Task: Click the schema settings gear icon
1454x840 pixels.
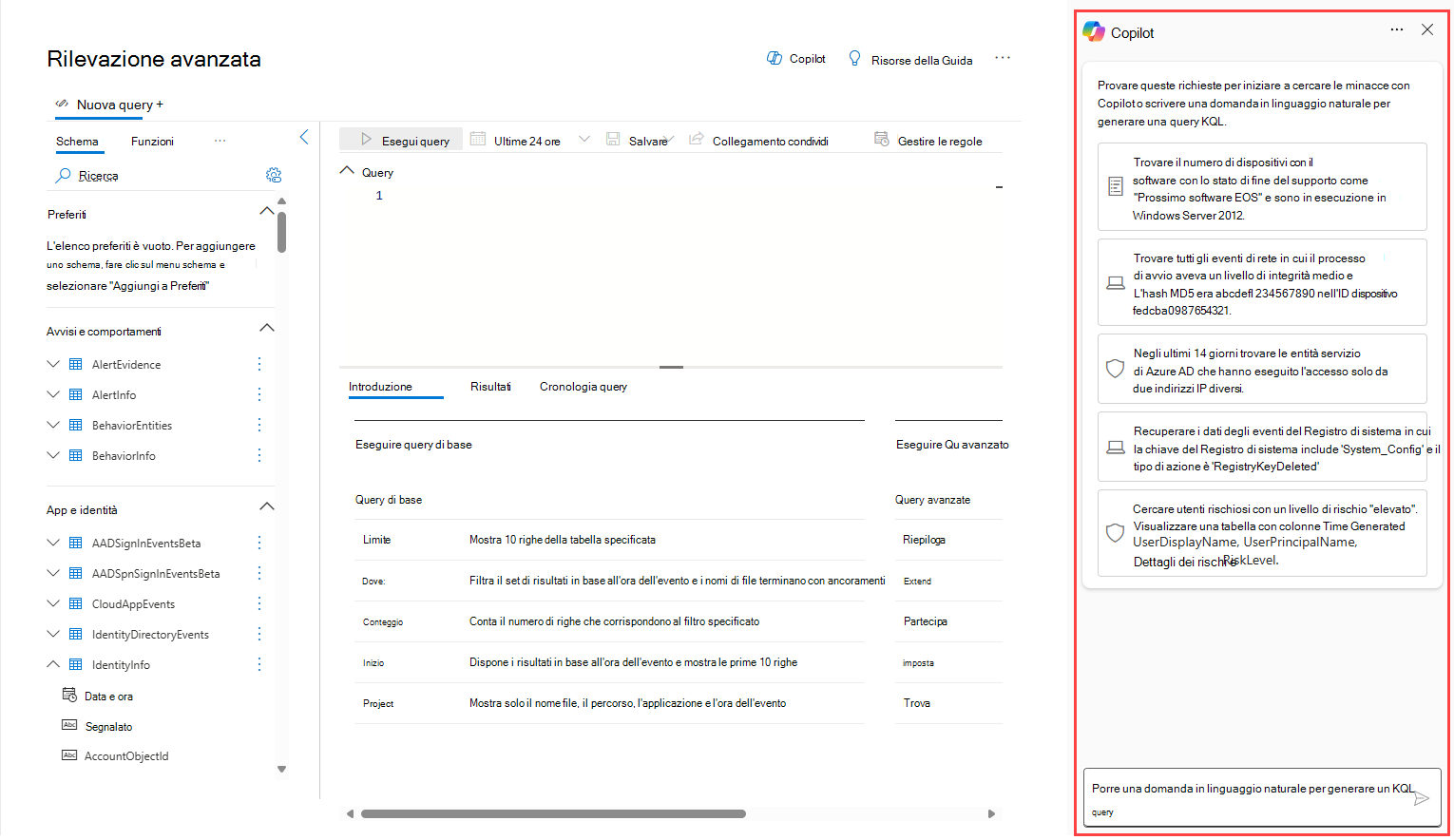Action: 274,175
